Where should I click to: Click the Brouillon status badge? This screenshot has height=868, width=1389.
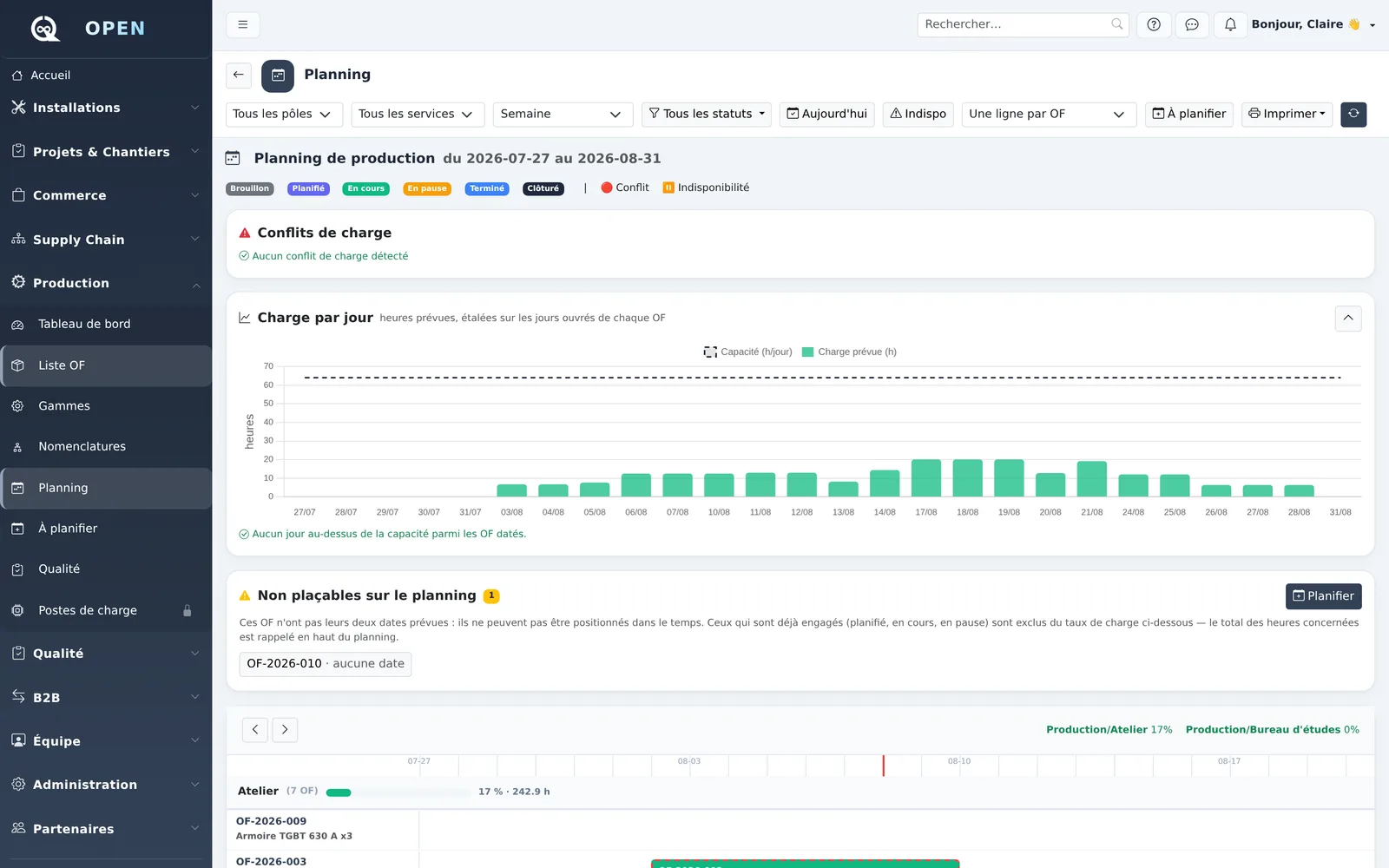(250, 188)
